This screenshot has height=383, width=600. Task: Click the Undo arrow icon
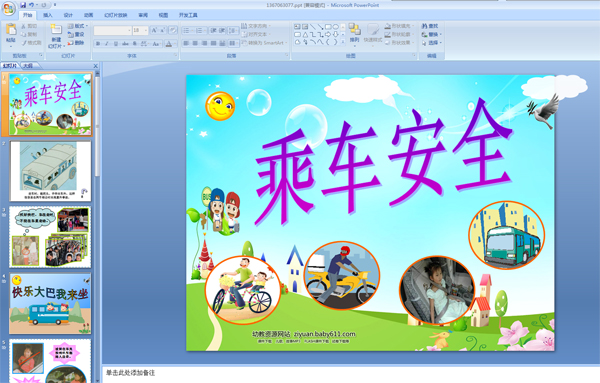coord(31,5)
